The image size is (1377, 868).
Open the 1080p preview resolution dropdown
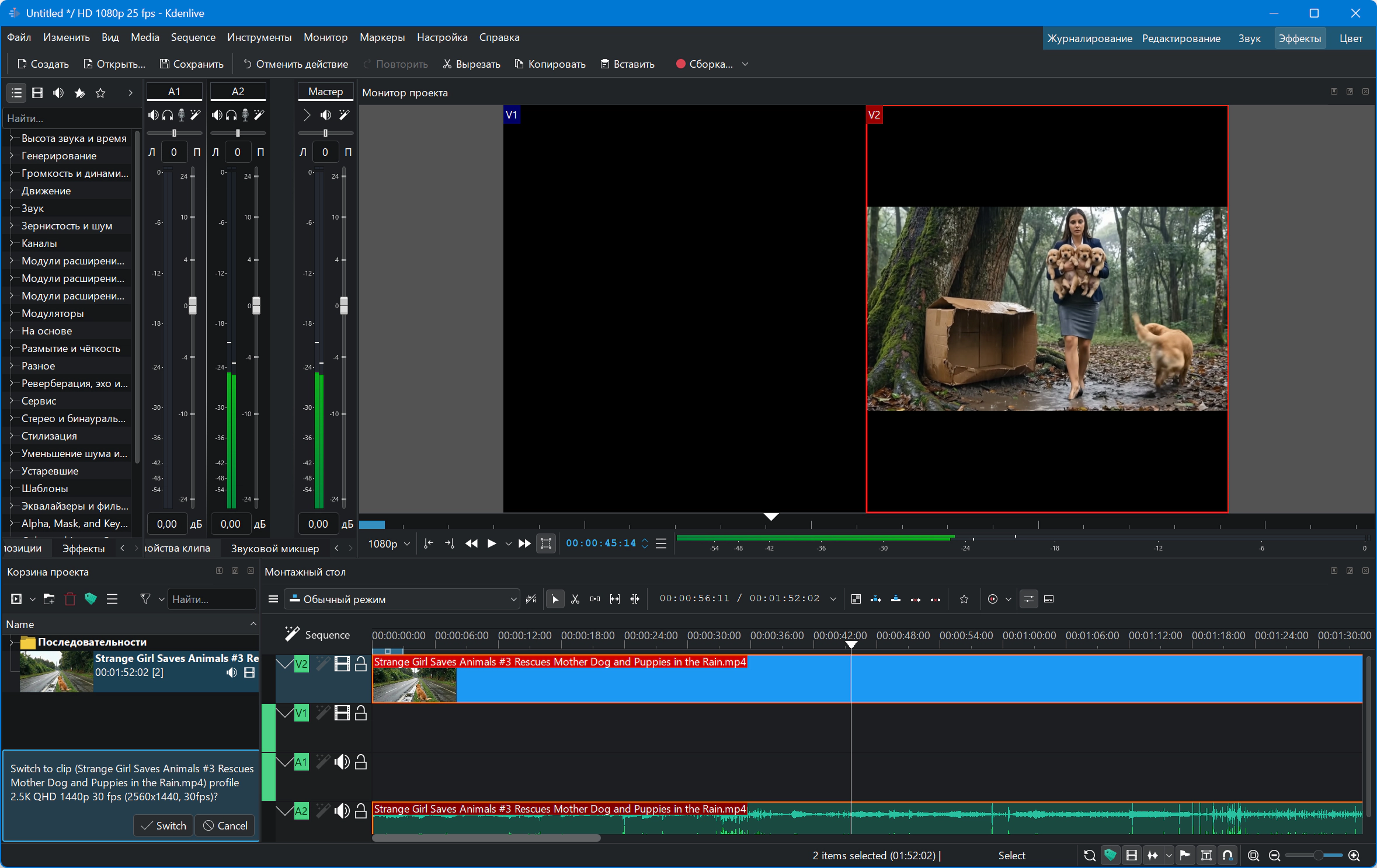[x=388, y=543]
